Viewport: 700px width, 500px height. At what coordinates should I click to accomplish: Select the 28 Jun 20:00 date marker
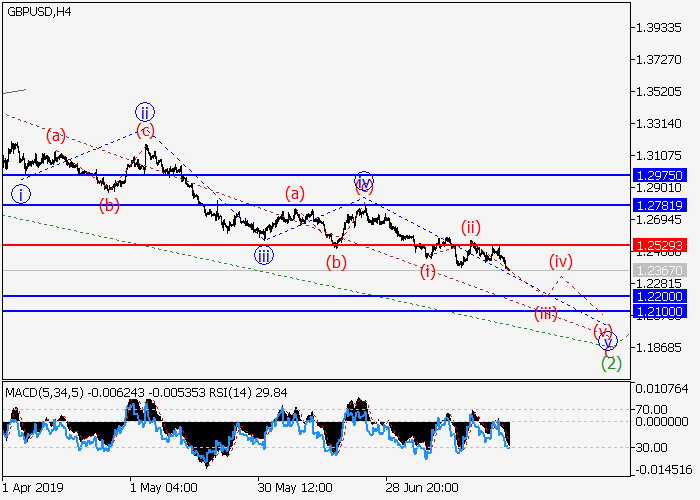(x=422, y=489)
